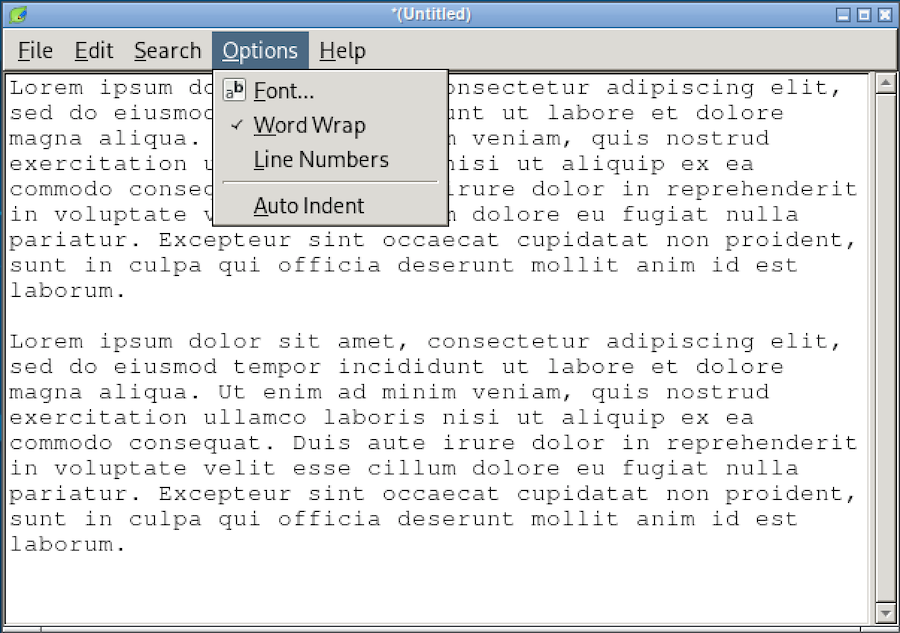Click the blank line between the paragraphs
This screenshot has height=633, width=900.
coord(400,316)
